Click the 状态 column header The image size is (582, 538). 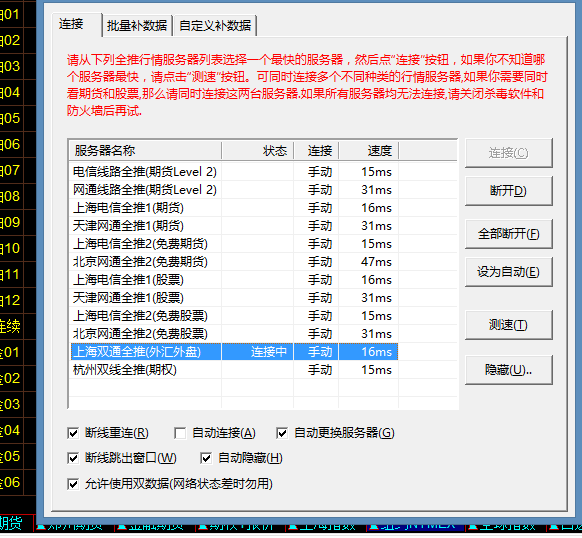(x=258, y=150)
